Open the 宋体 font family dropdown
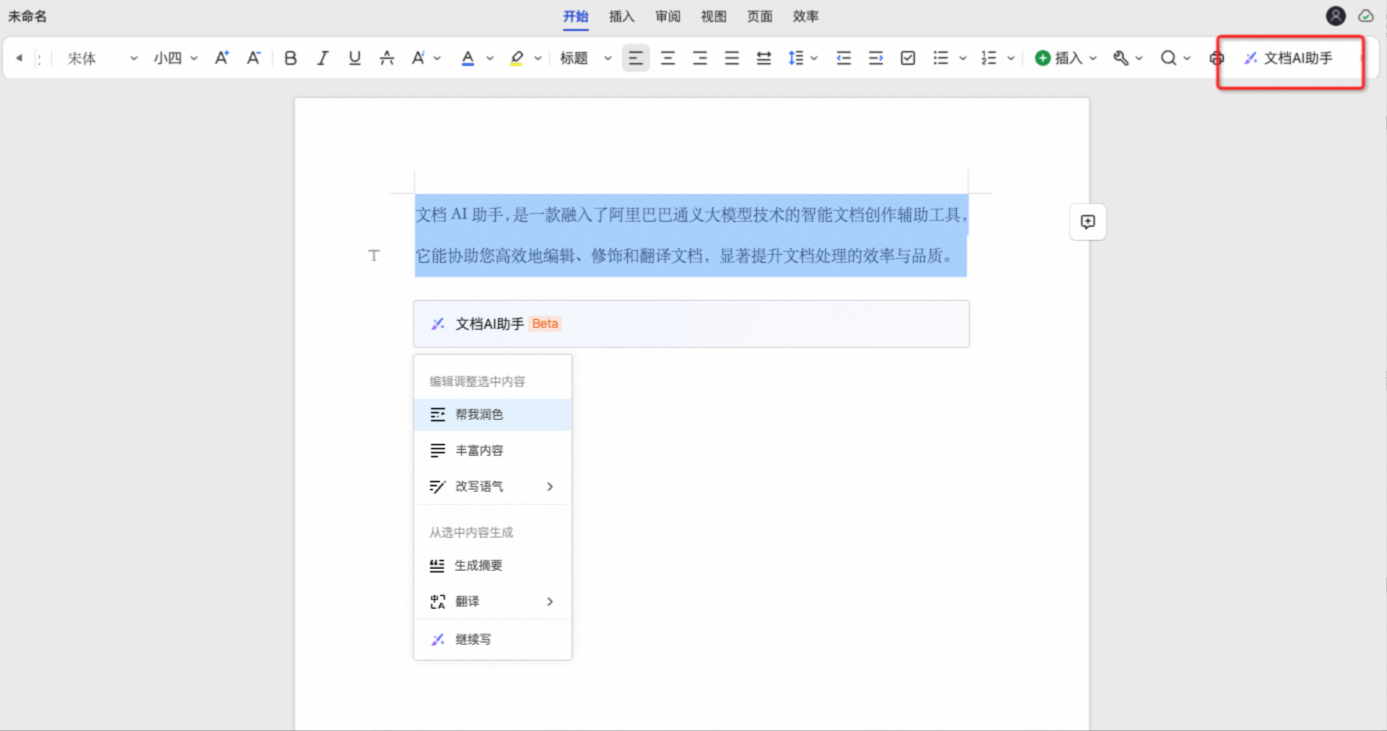Image resolution: width=1387 pixels, height=731 pixels. click(103, 58)
